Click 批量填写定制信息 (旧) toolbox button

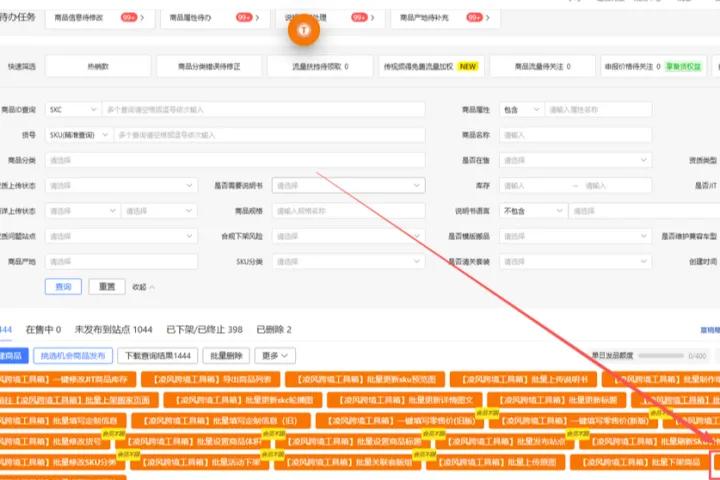click(221, 420)
